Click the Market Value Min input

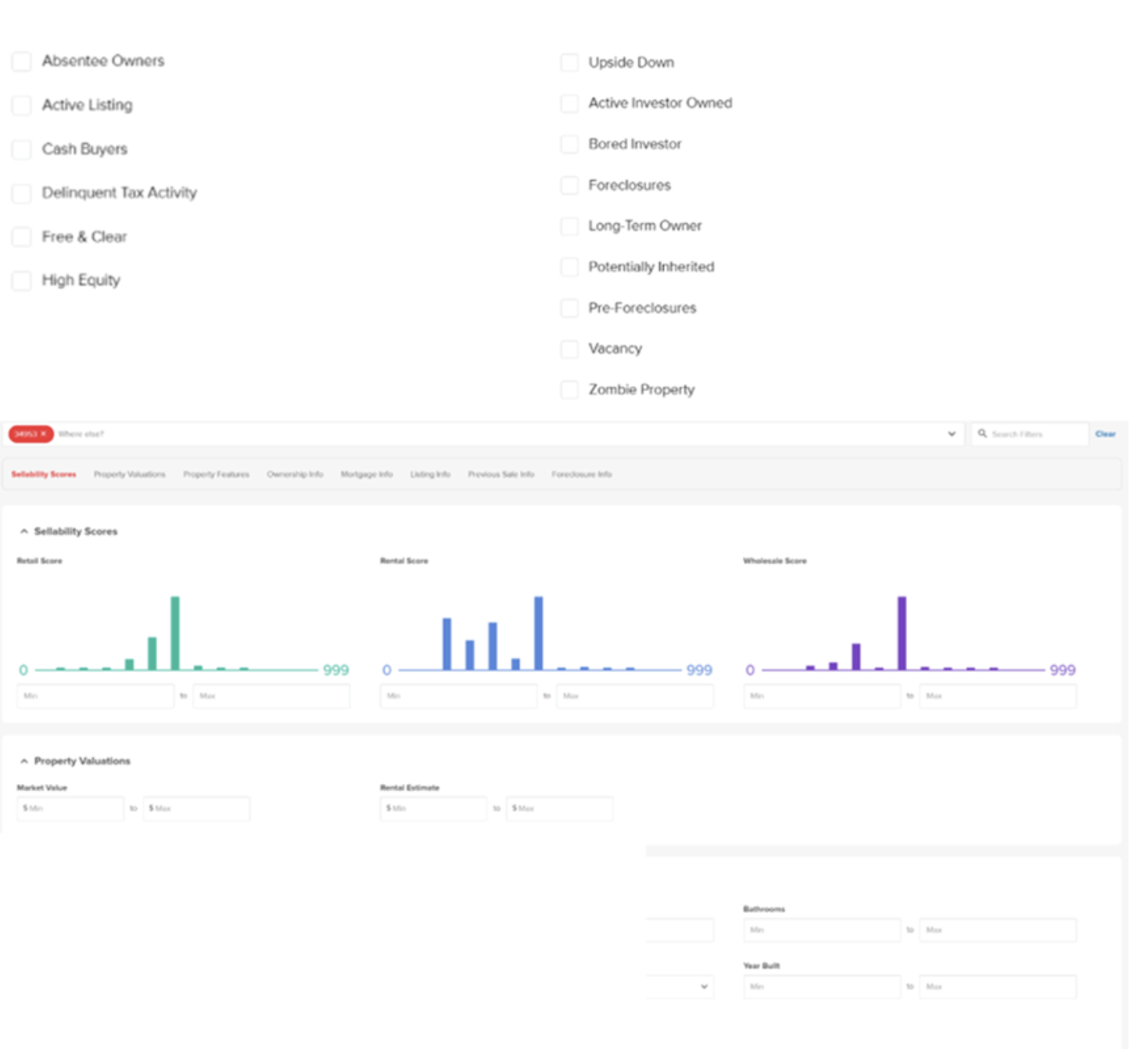click(x=70, y=808)
